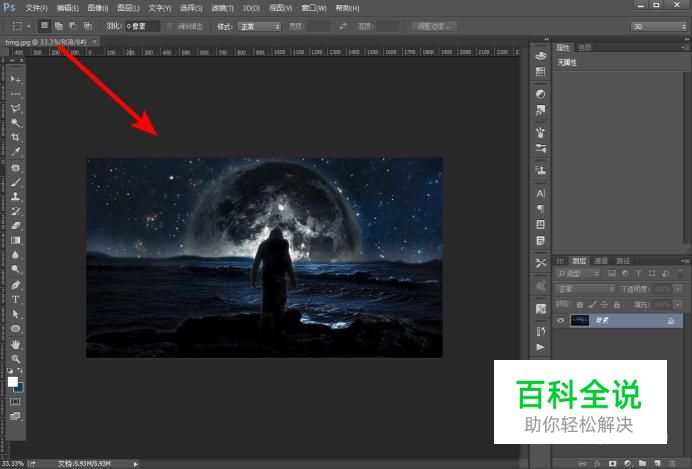Select the Dodge tool
Screen dimensions: 692x469
click(15, 269)
